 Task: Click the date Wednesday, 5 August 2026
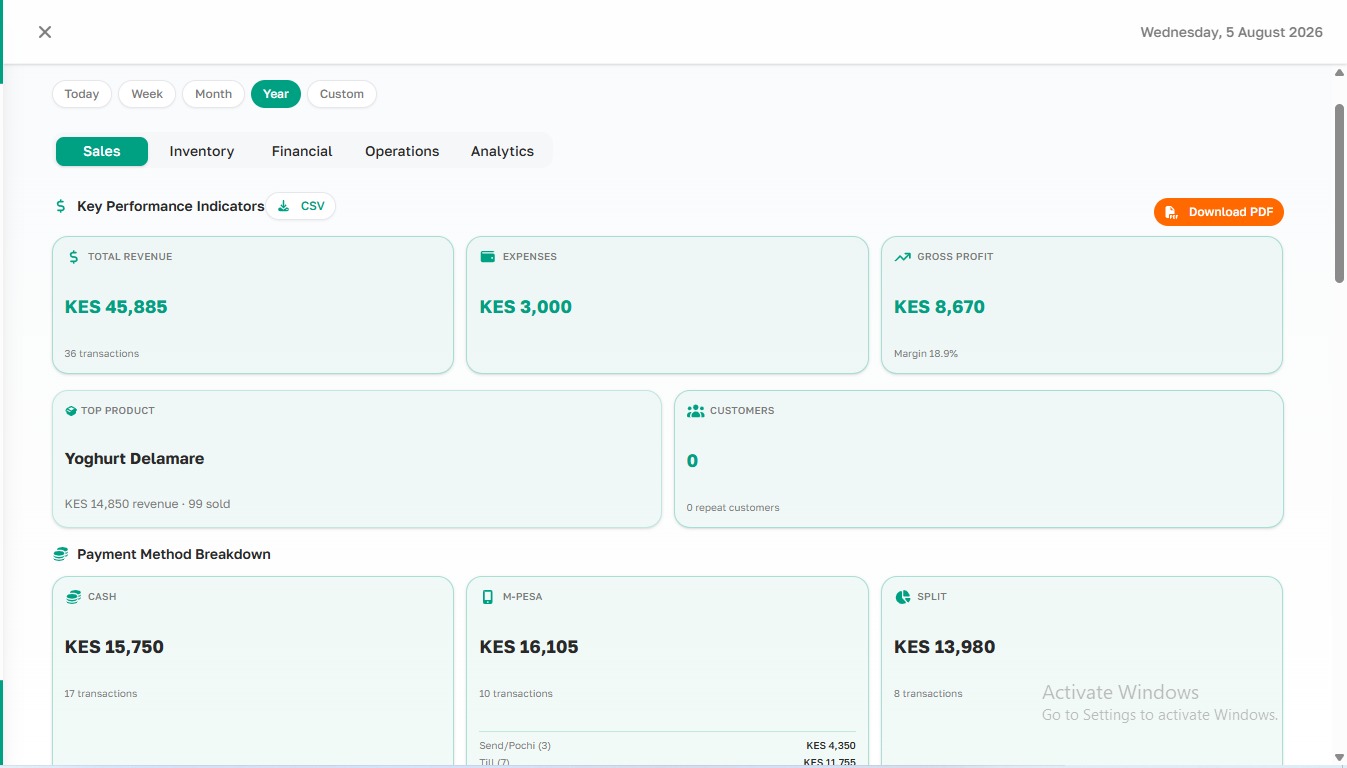1231,32
